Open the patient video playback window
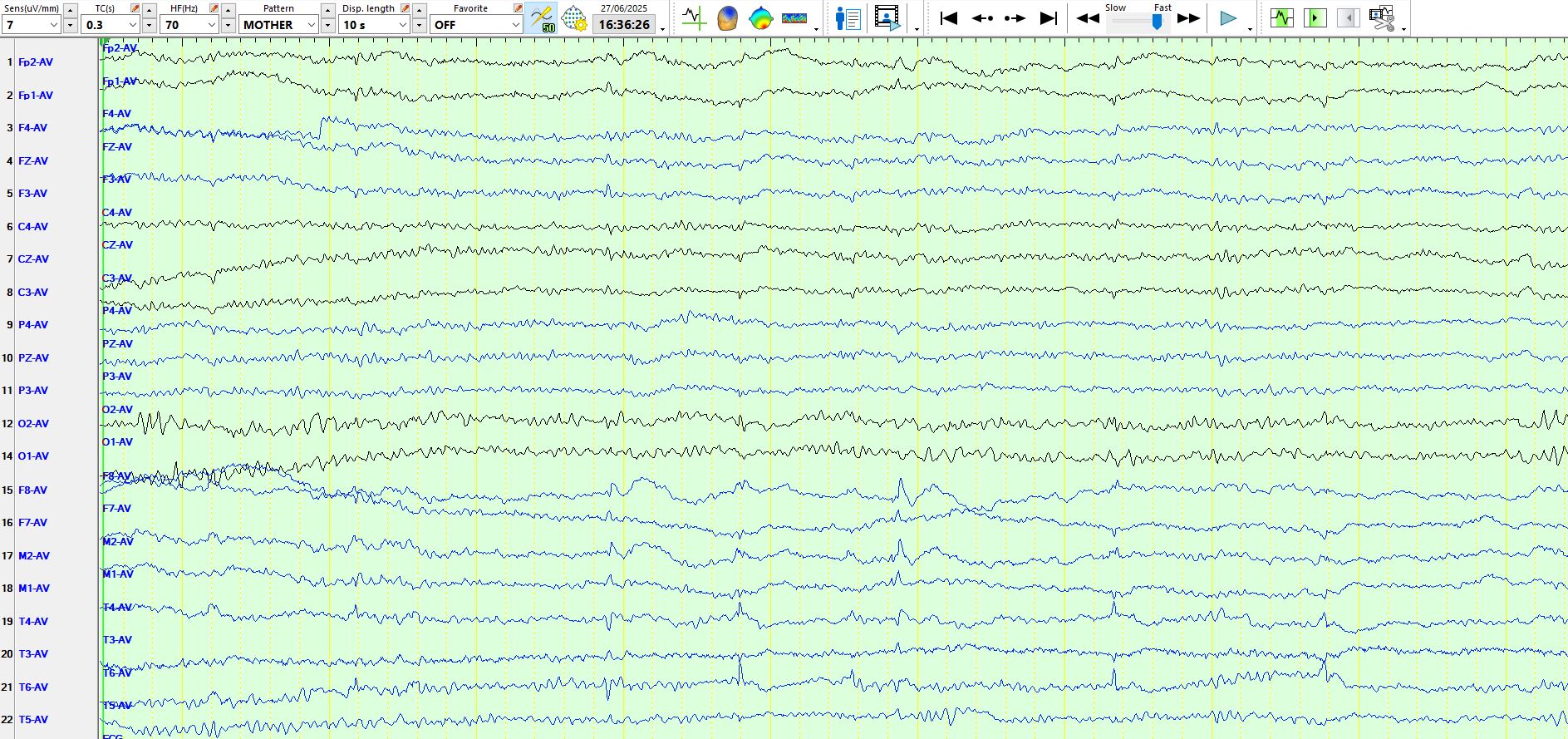 pyautogui.click(x=887, y=18)
